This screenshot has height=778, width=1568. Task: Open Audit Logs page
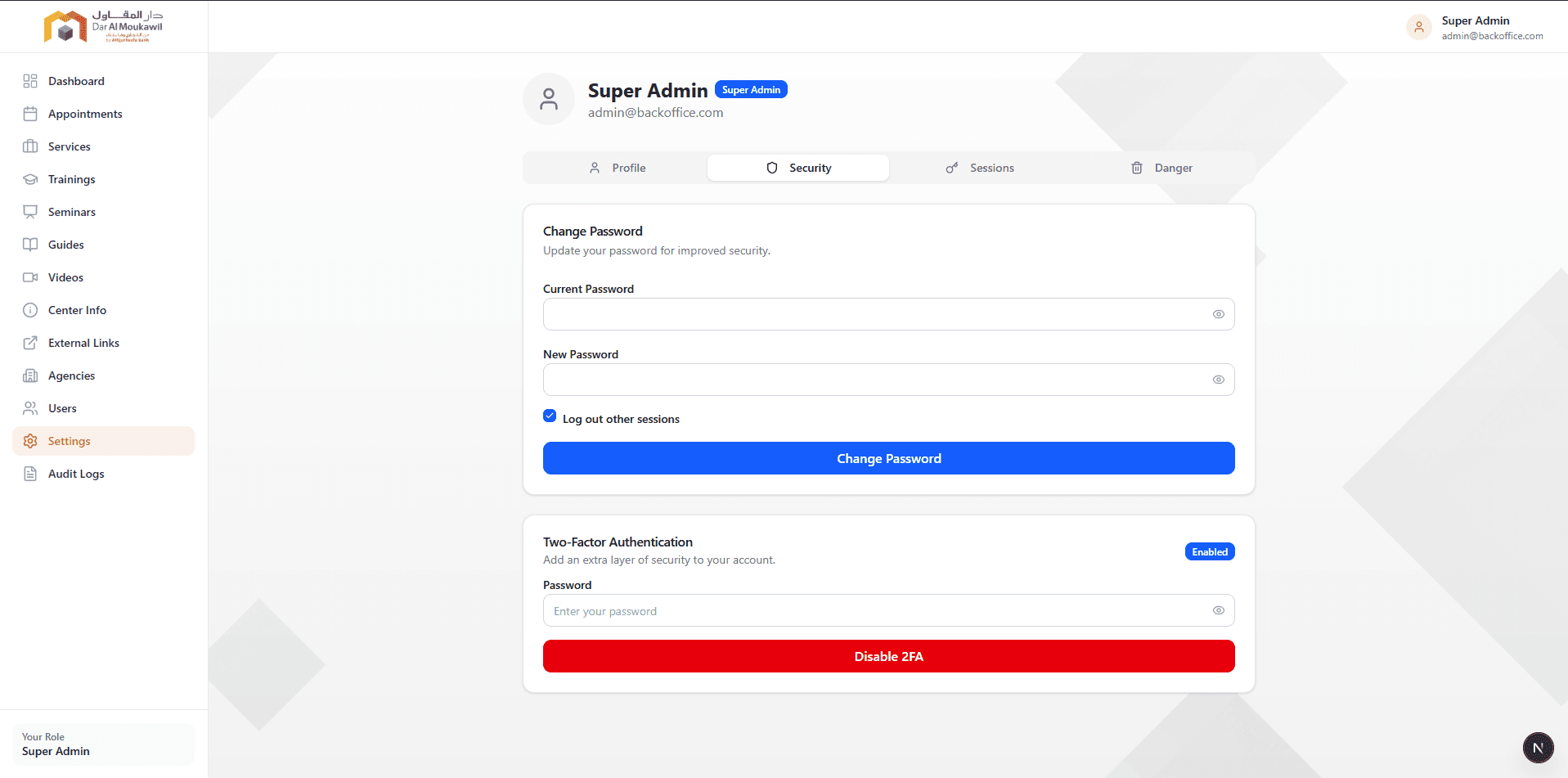(104, 474)
